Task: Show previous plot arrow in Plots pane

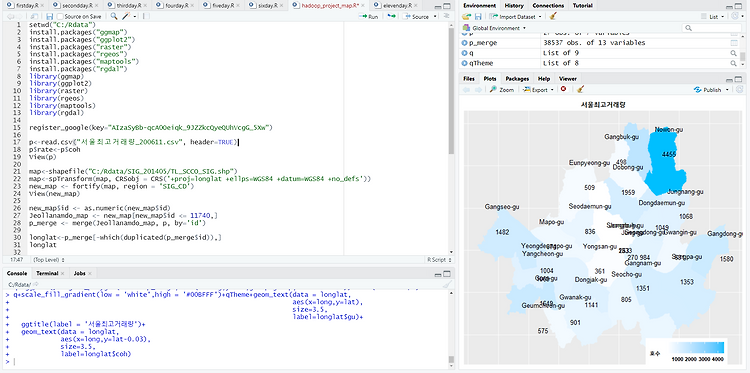Action: tap(466, 89)
